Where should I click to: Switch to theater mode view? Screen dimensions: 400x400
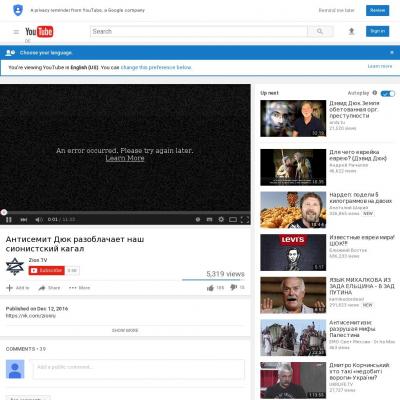pyautogui.click(x=233, y=219)
